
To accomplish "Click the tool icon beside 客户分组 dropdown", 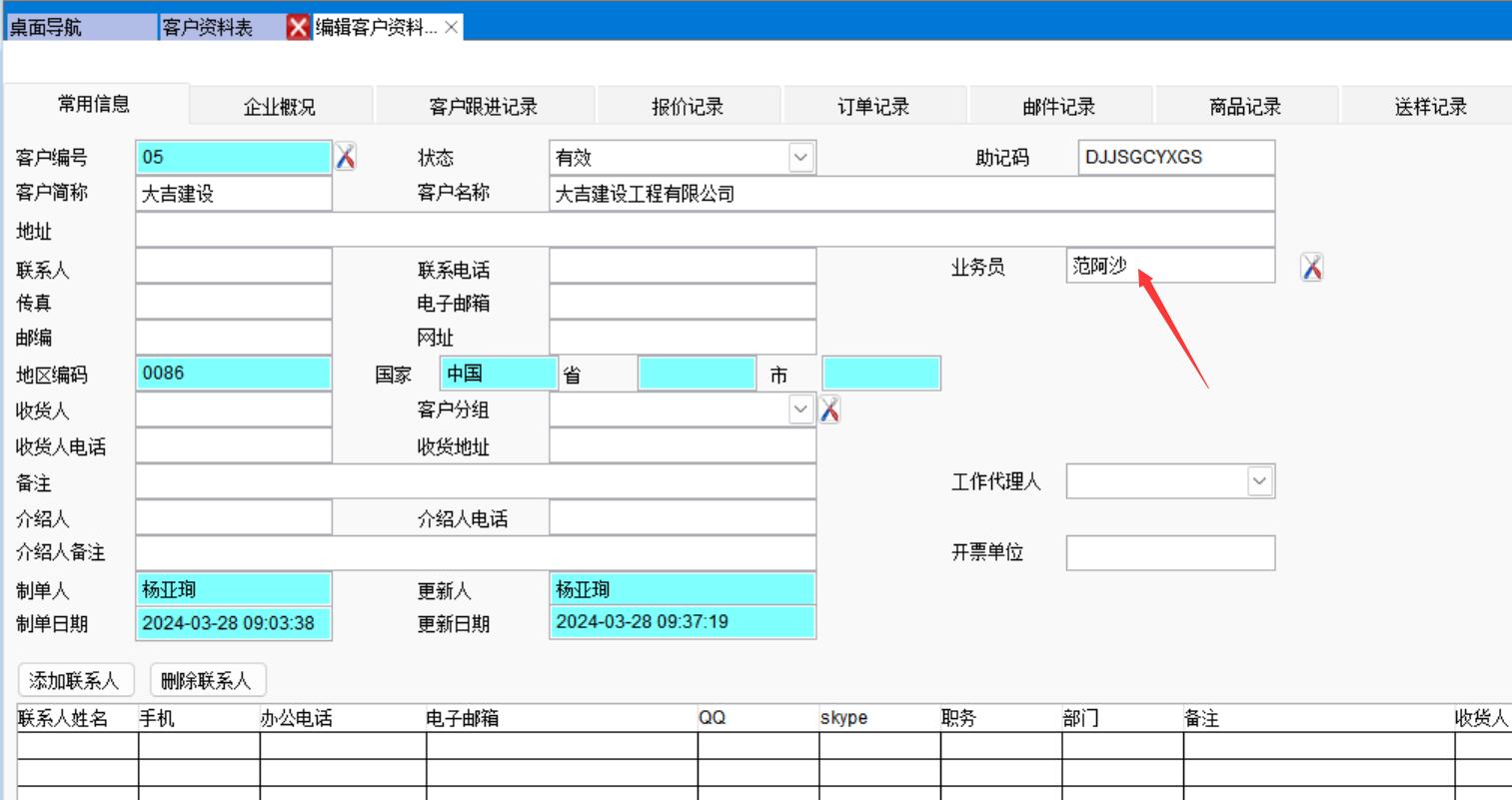I will coord(828,409).
